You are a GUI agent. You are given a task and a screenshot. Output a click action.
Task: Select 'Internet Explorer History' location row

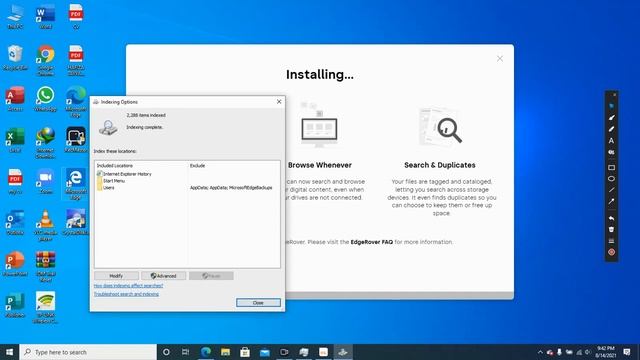pyautogui.click(x=124, y=174)
